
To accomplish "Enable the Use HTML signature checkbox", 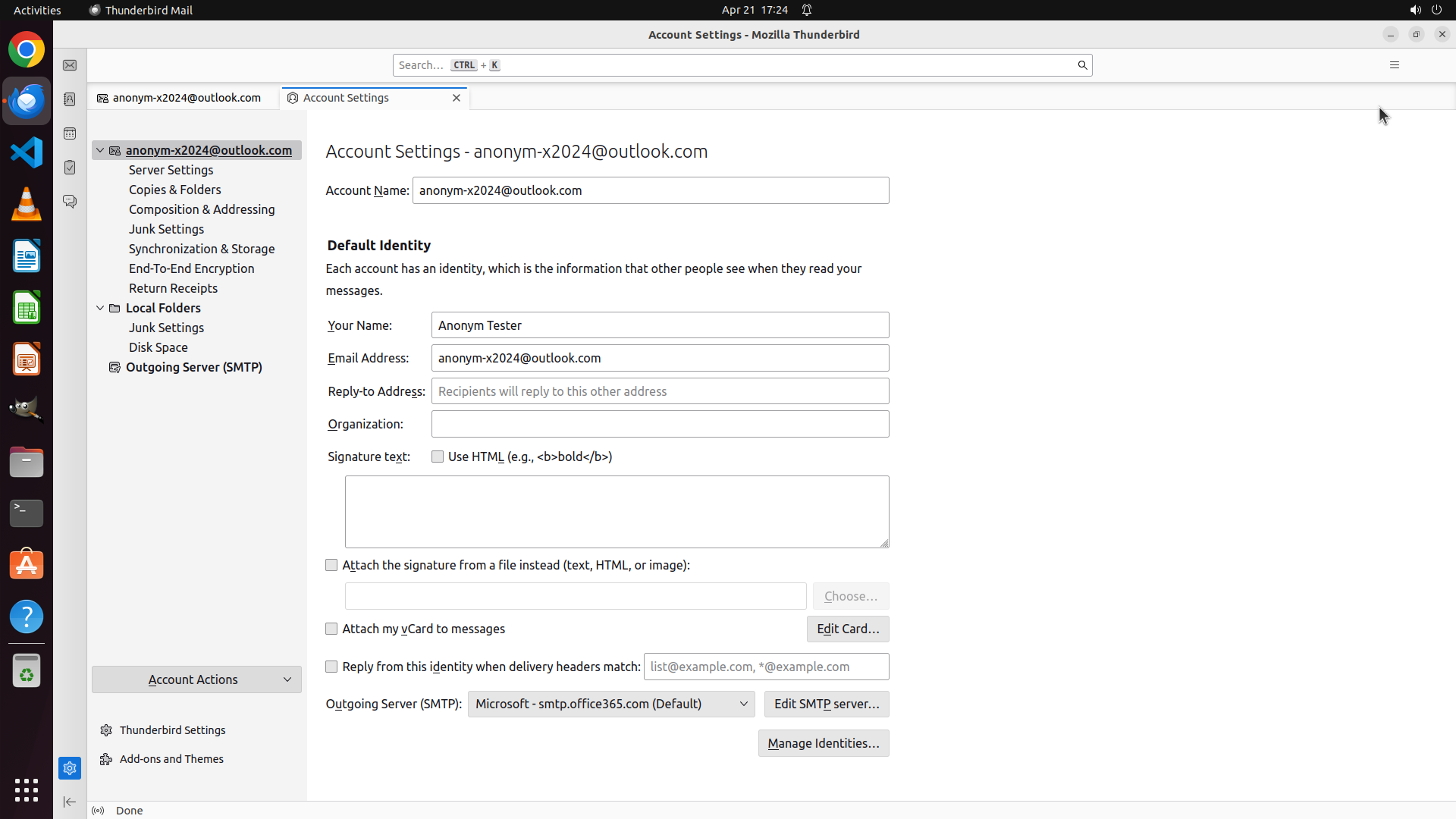I will pos(438,457).
